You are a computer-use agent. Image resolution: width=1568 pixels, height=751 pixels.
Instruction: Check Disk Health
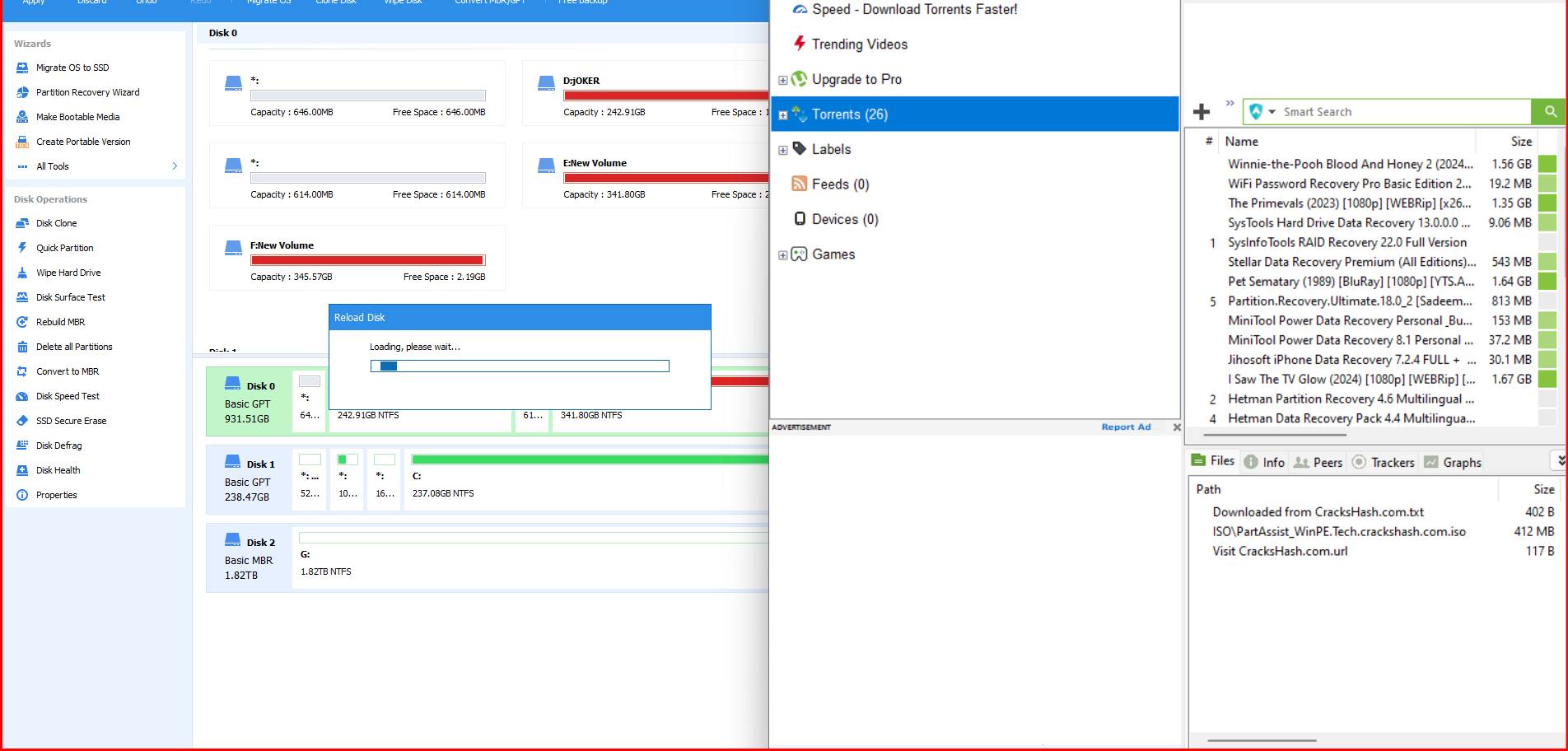pos(58,470)
